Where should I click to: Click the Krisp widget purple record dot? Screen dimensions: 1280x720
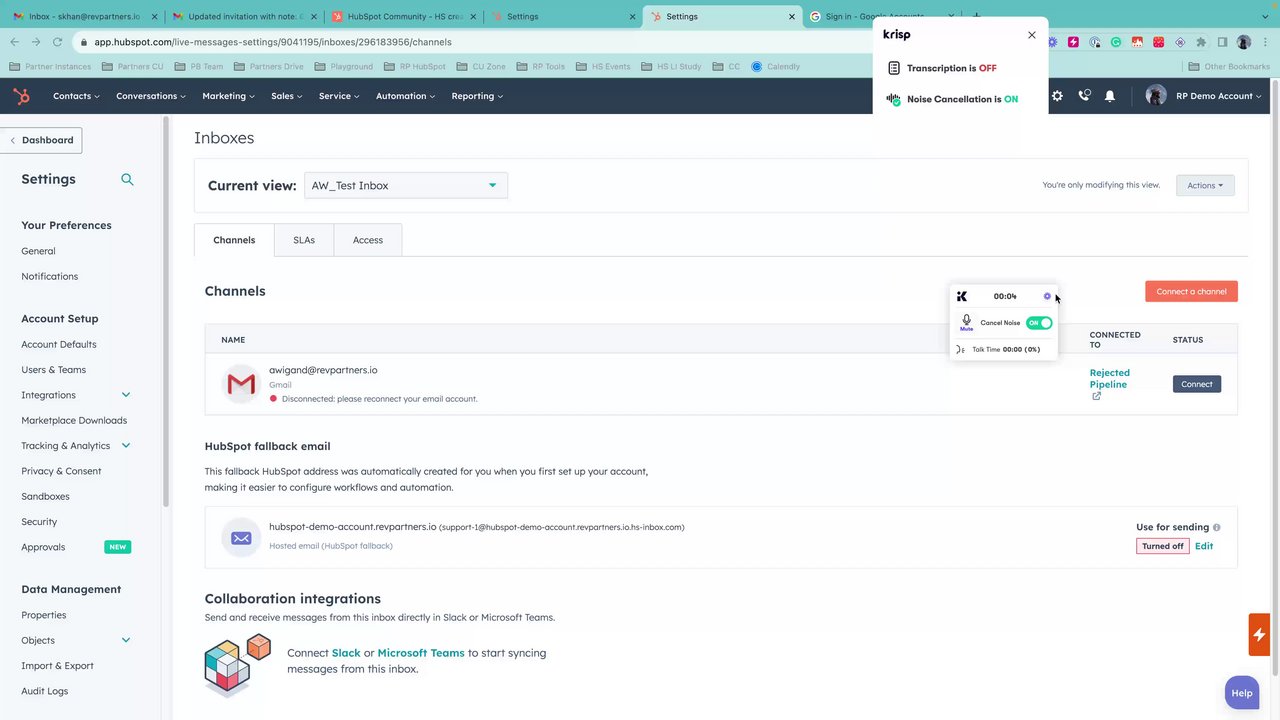pos(1047,296)
